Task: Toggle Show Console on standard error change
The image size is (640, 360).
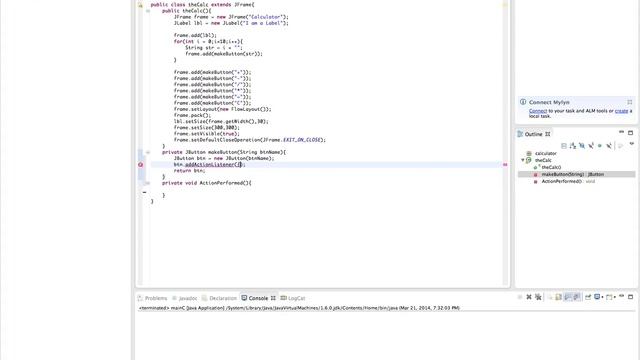Action: click(x=576, y=297)
